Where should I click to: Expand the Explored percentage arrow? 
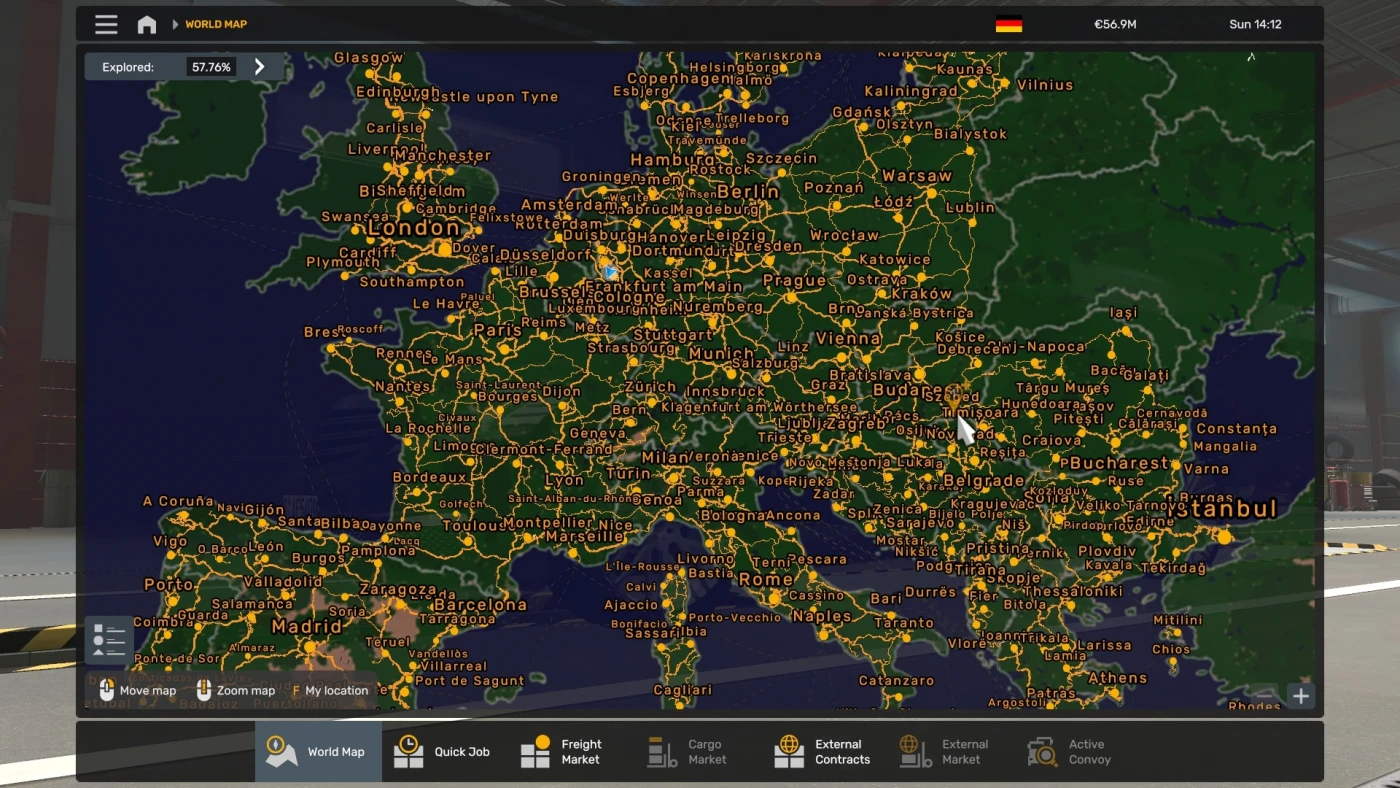tap(259, 67)
